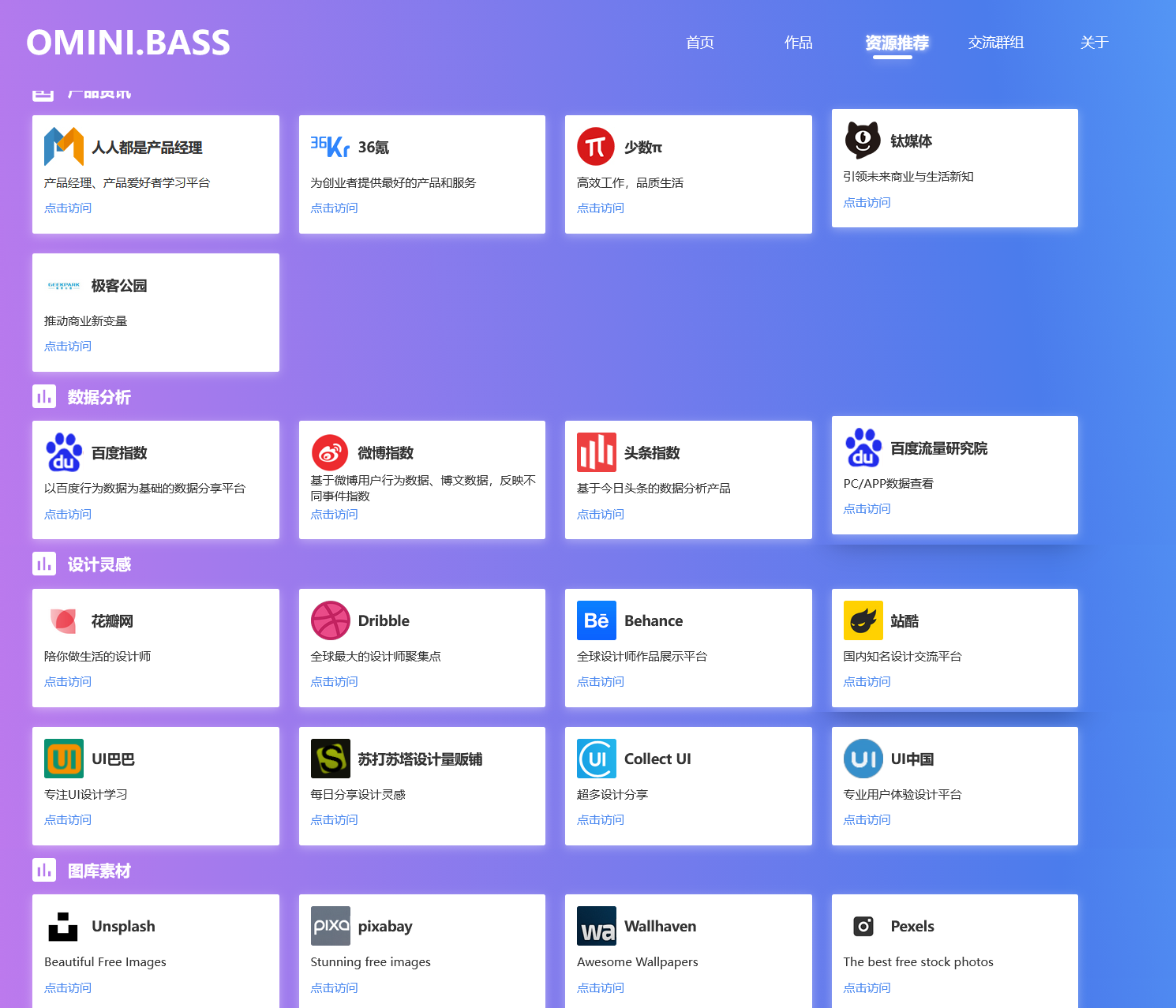Image resolution: width=1176 pixels, height=1008 pixels.
Task: Click the Pexels camera icon
Action: 863,926
